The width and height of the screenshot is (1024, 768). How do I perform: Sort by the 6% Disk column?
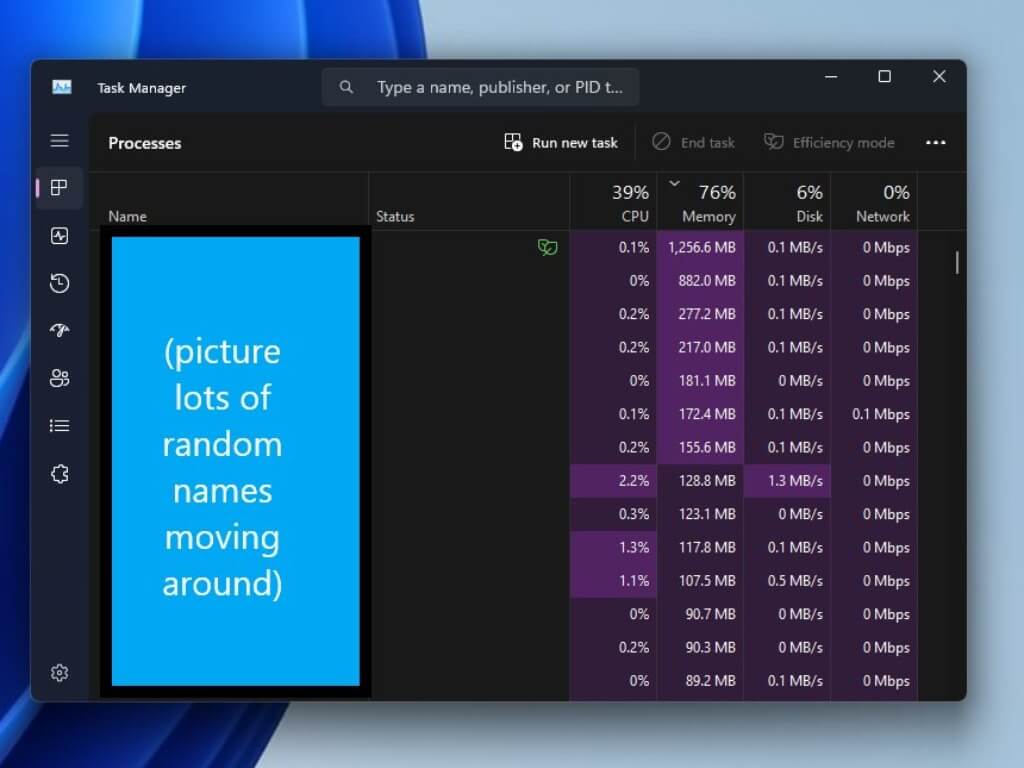click(787, 202)
